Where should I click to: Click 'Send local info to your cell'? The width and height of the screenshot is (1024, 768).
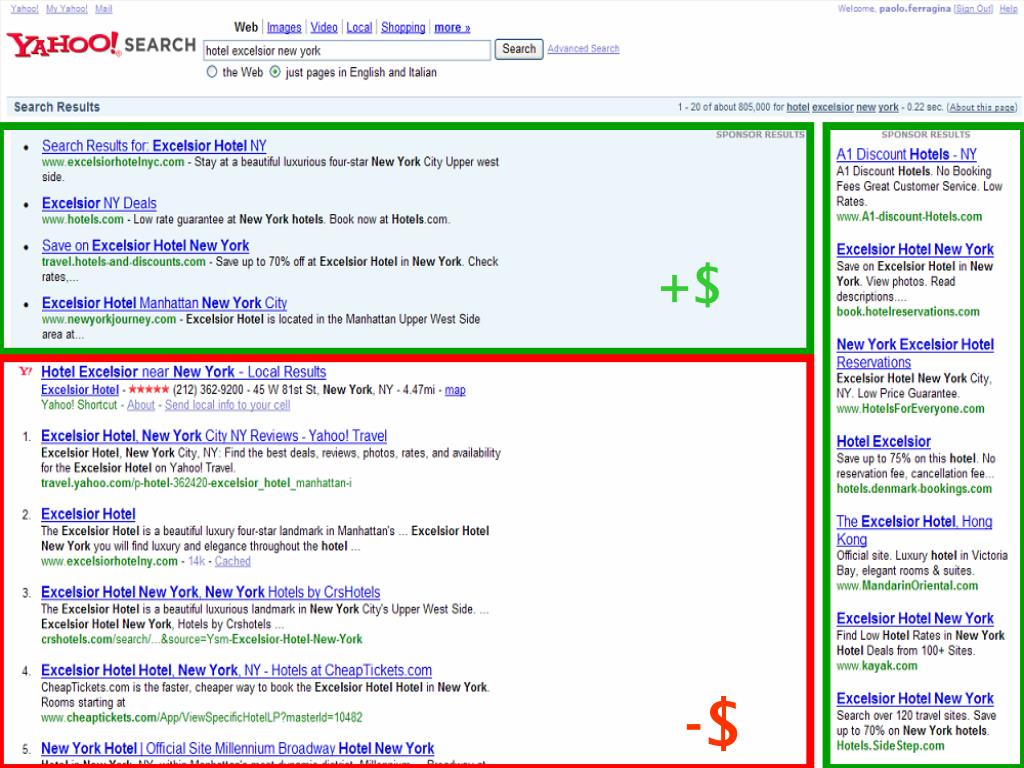pyautogui.click(x=227, y=405)
